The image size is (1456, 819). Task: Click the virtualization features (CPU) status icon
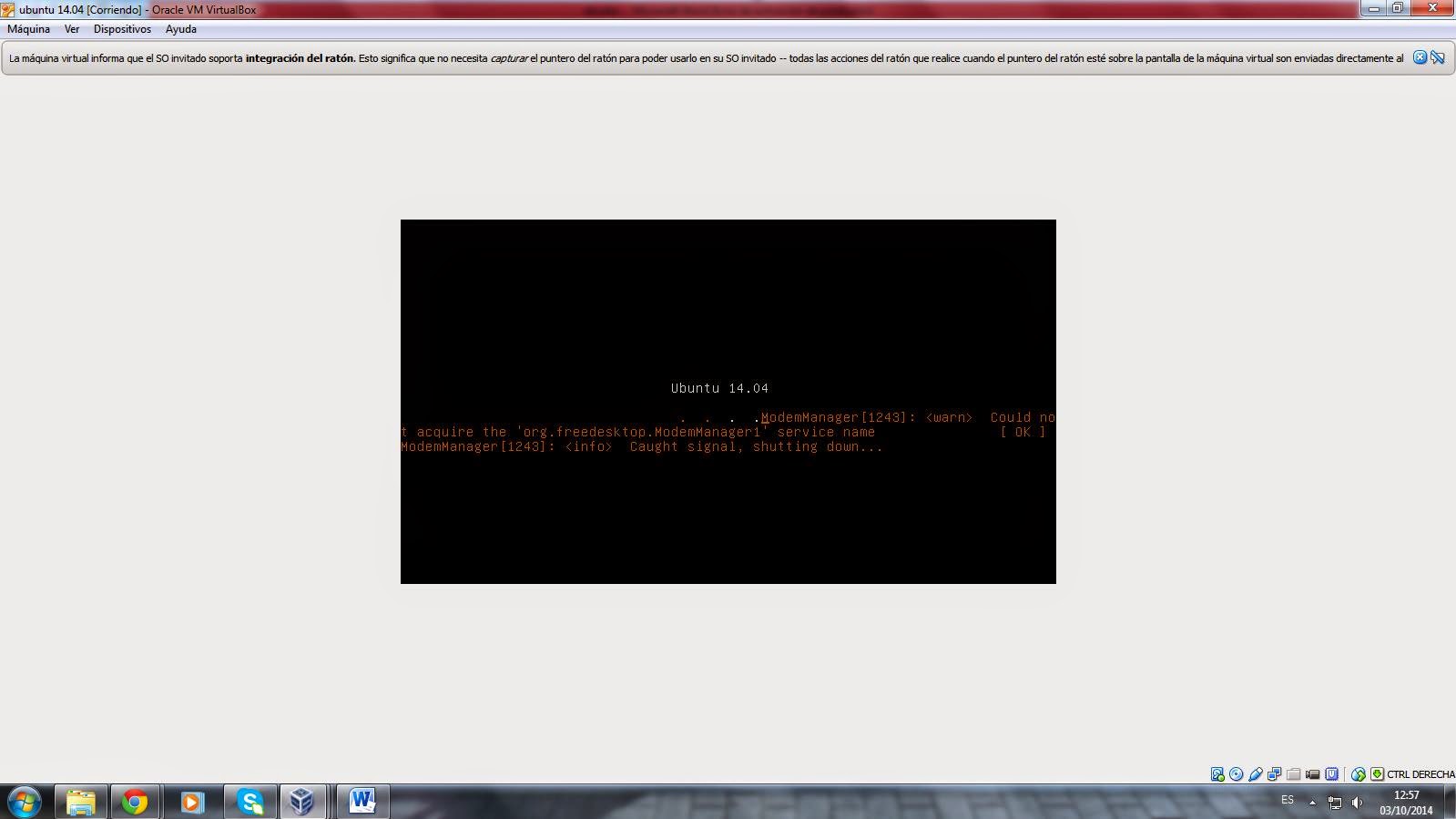coord(1332,774)
